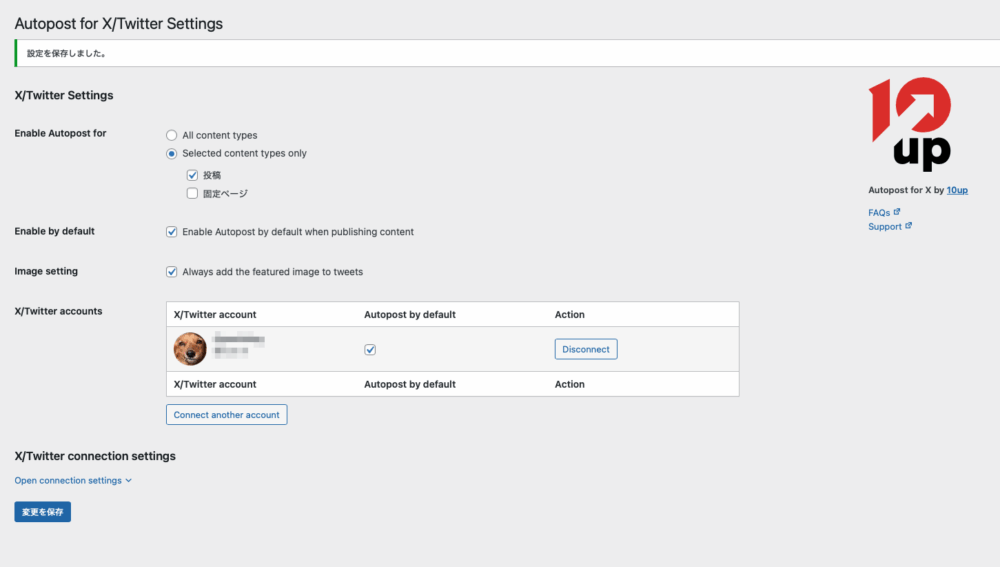This screenshot has height=567, width=1000.
Task: Toggle Enable Autopost by default when publishing
Action: pos(172,232)
